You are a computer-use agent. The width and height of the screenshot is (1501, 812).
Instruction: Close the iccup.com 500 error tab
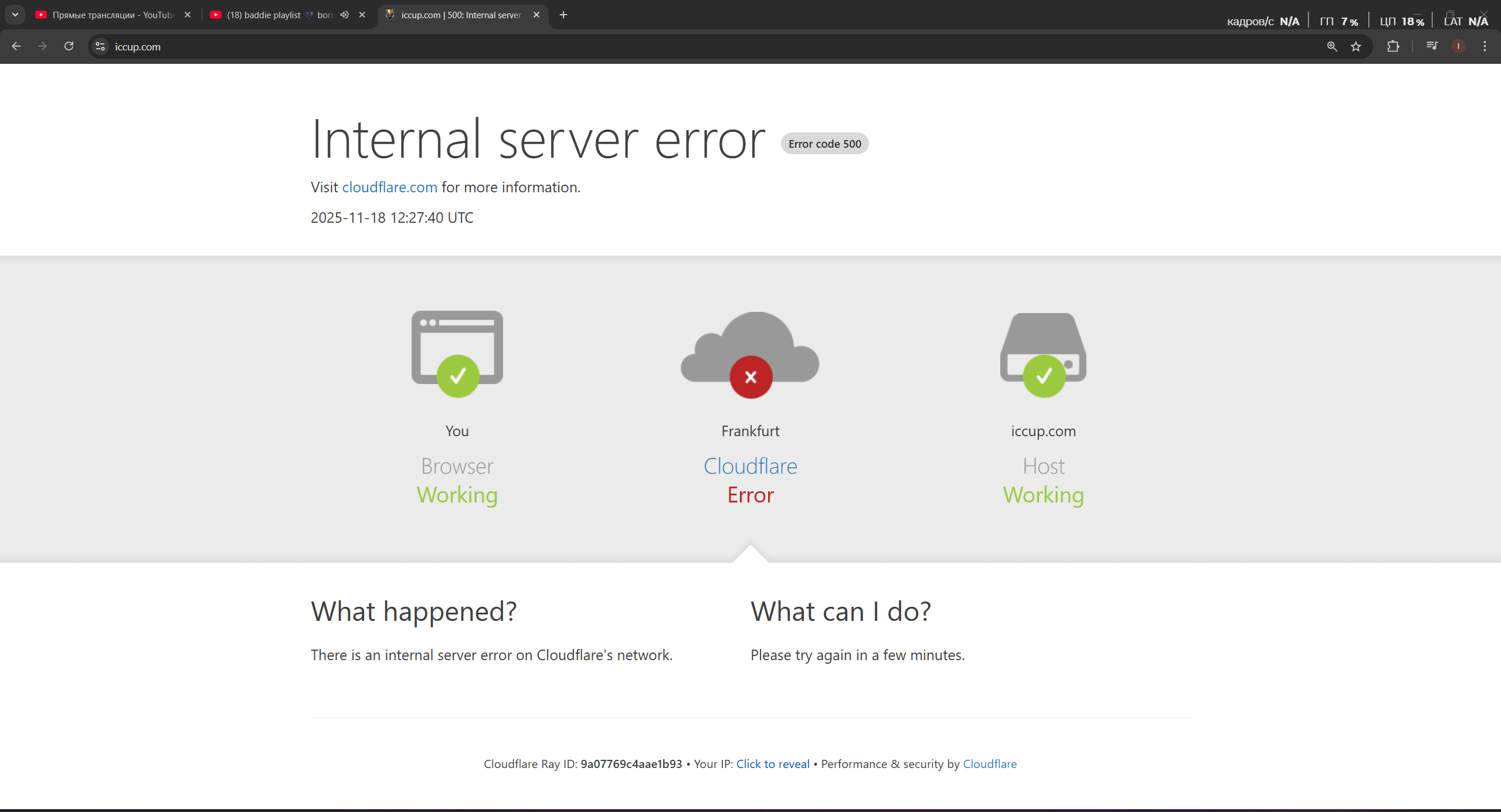click(536, 15)
